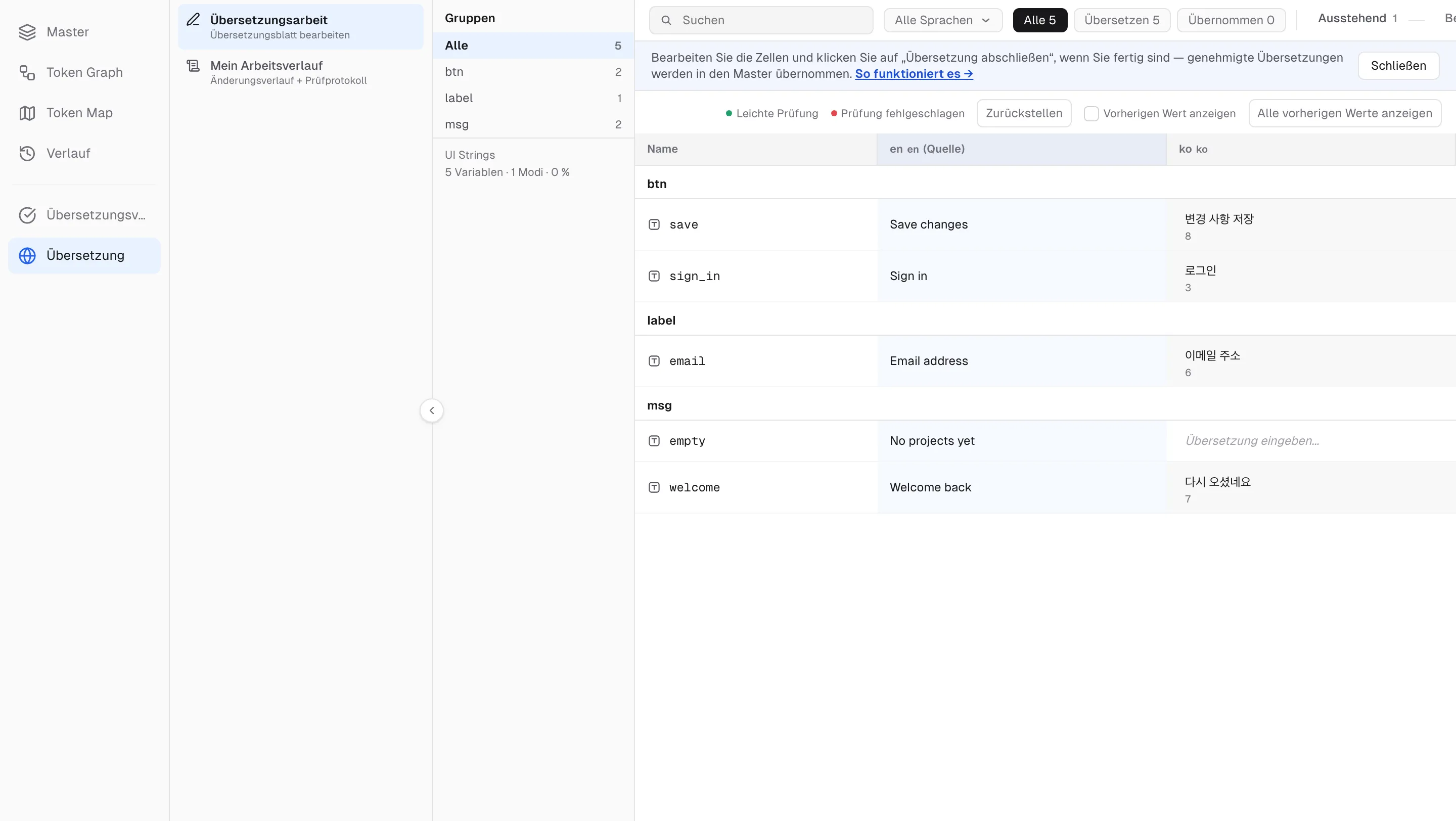Open the Verlauf history icon
Viewport: 1456px width, 821px height.
tap(27, 153)
